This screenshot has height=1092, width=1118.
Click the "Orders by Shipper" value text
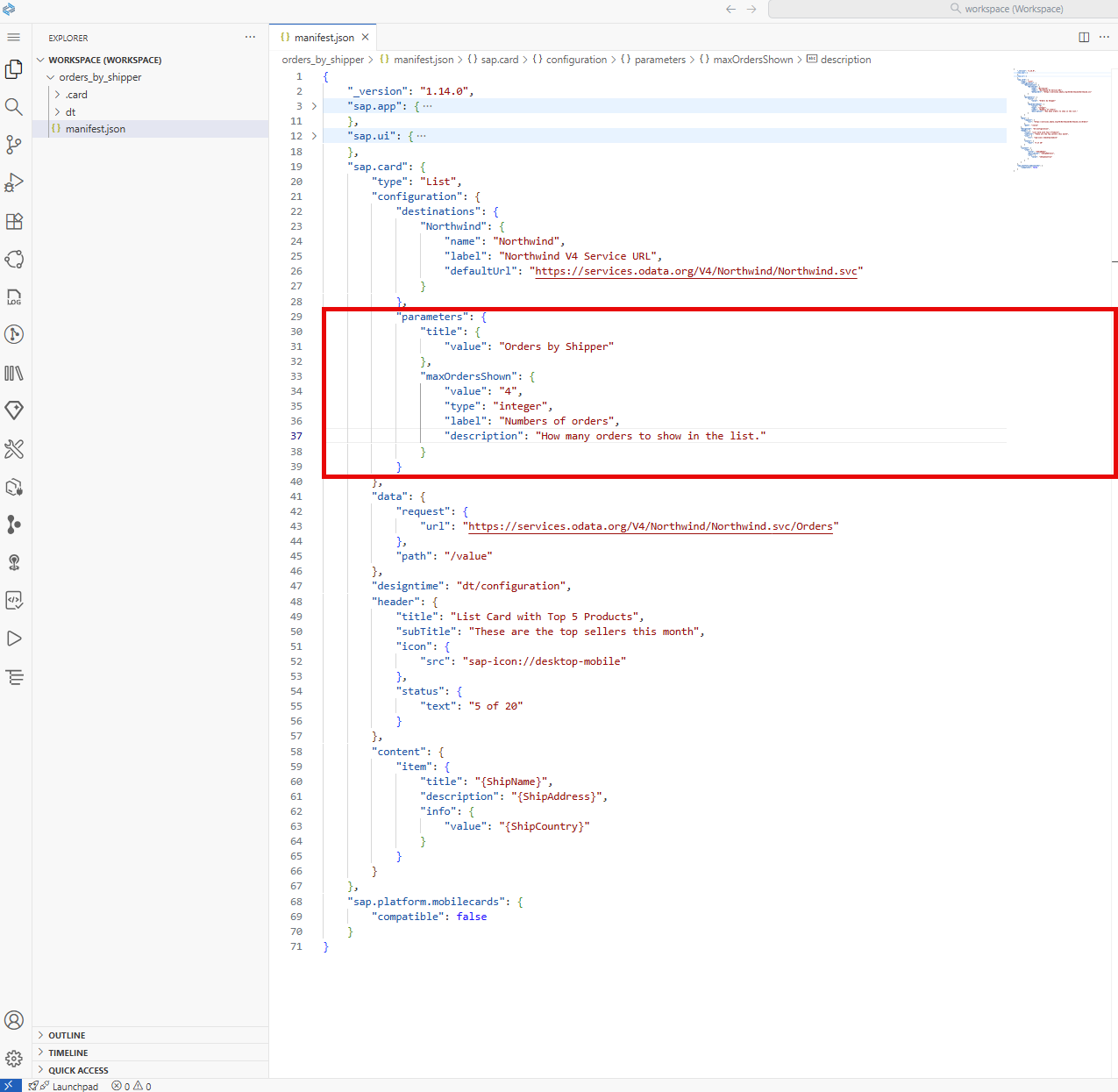point(556,346)
